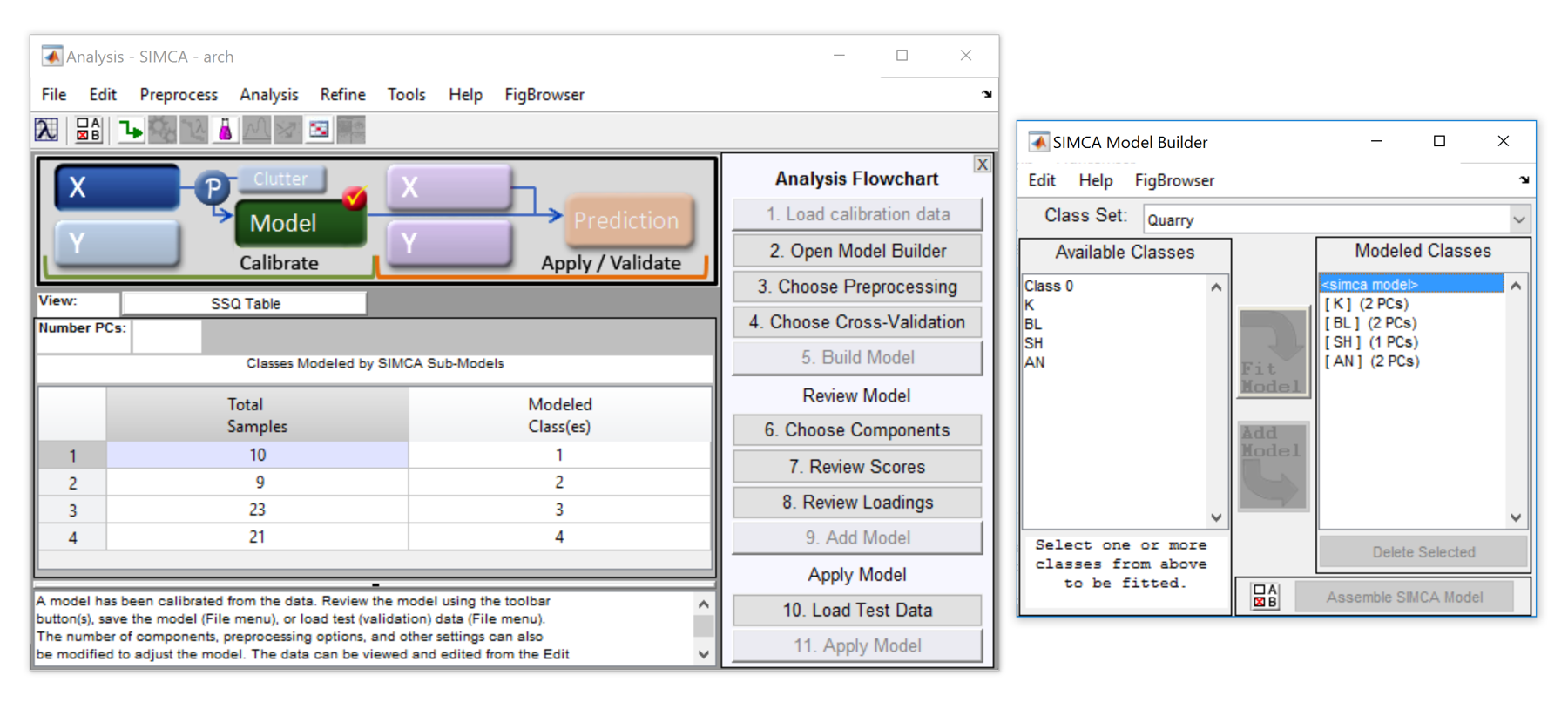Click the Load Test Data button
The image size is (1568, 709).
[857, 610]
